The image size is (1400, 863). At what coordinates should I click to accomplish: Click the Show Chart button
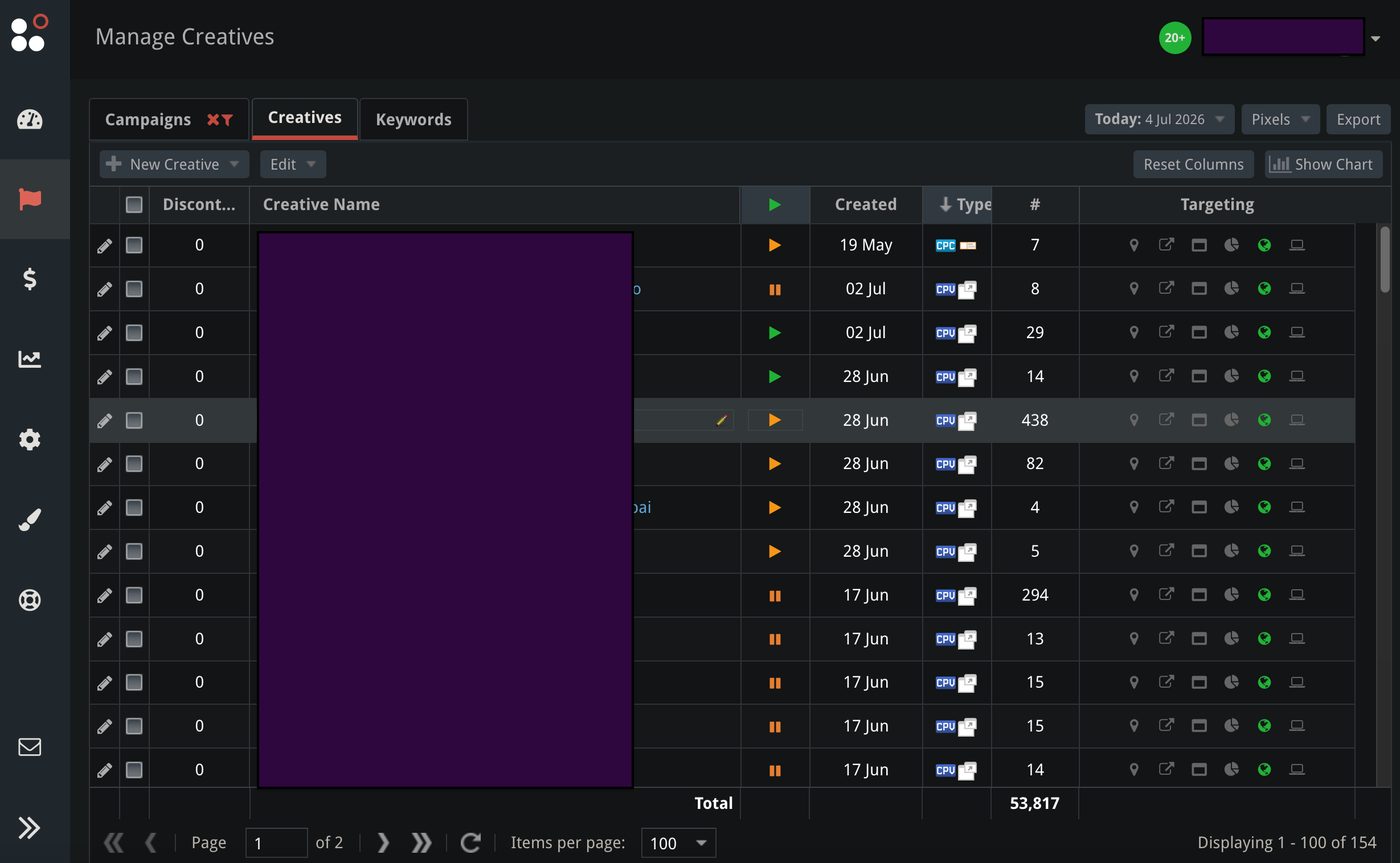pyautogui.click(x=1323, y=164)
